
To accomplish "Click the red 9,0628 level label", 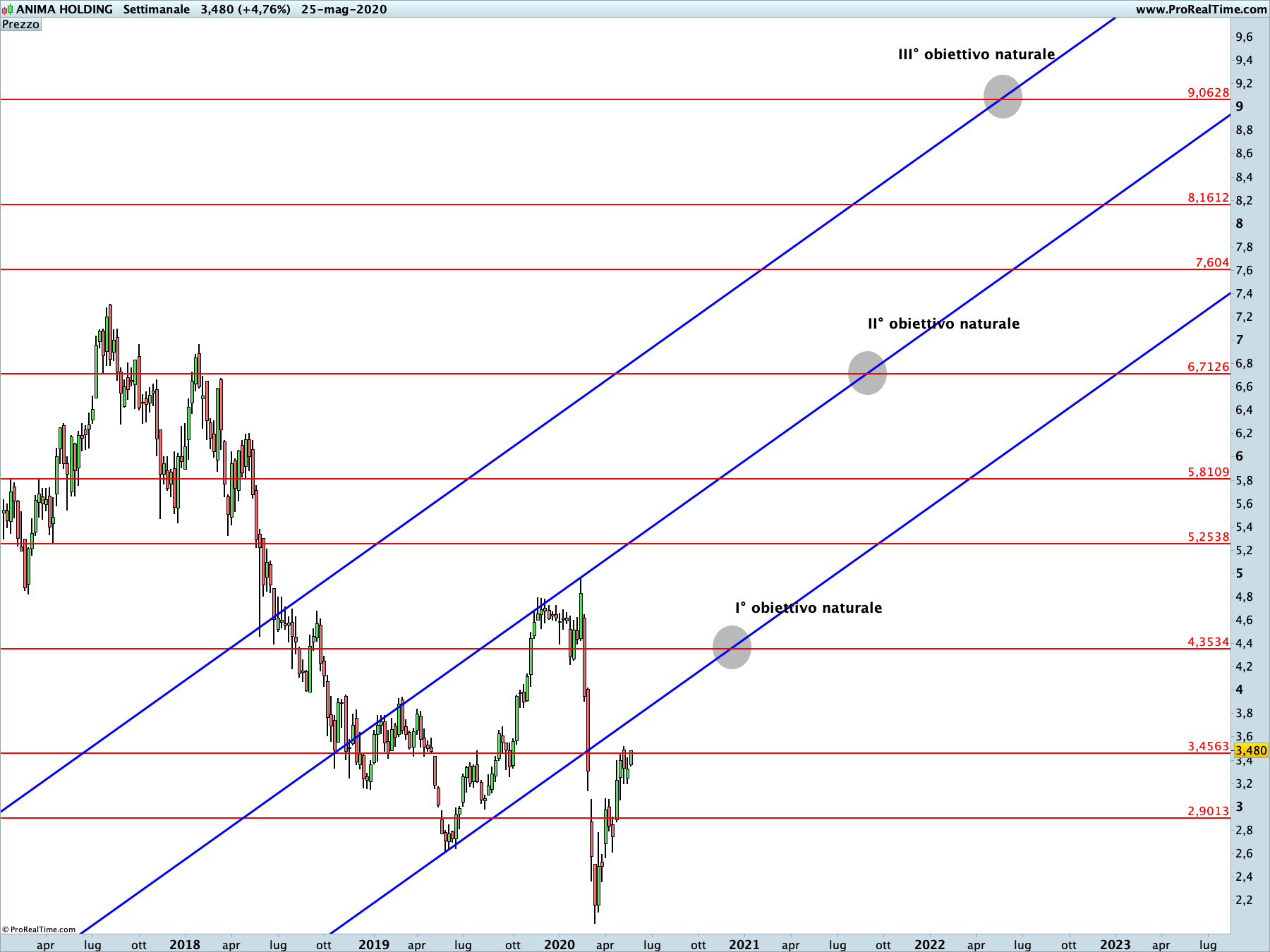I will click(x=1208, y=93).
